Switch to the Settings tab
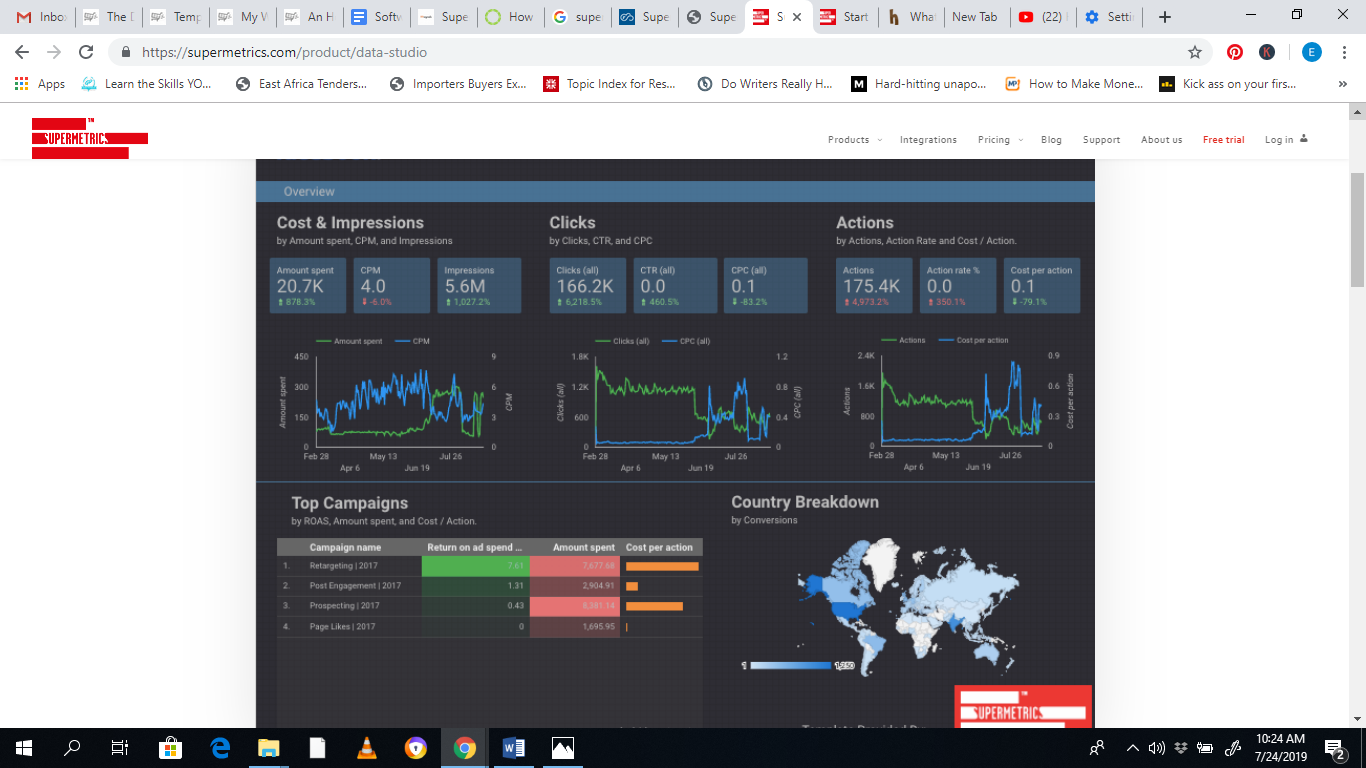The height and width of the screenshot is (768, 1366). tap(1108, 17)
